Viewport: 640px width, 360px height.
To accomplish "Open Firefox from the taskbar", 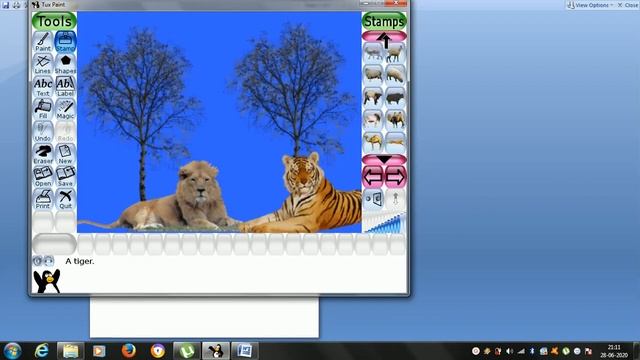I will click(x=128, y=351).
